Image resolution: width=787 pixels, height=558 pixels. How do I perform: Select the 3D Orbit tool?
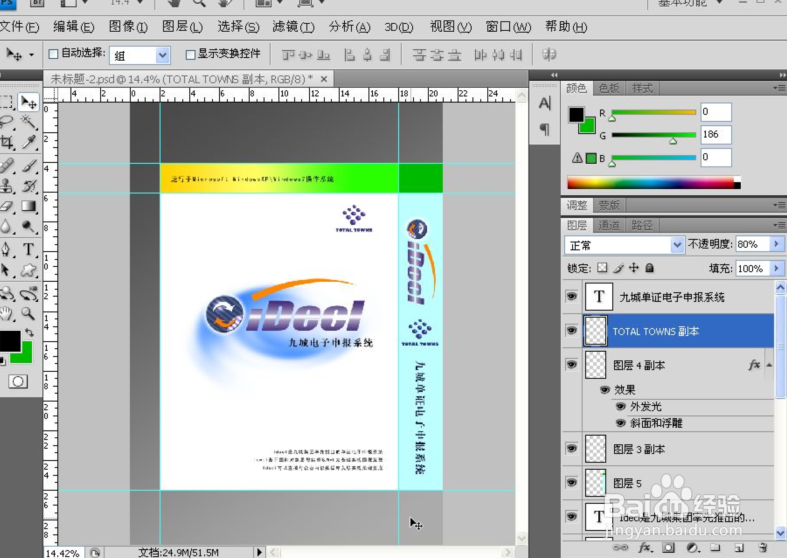pyautogui.click(x=29, y=293)
